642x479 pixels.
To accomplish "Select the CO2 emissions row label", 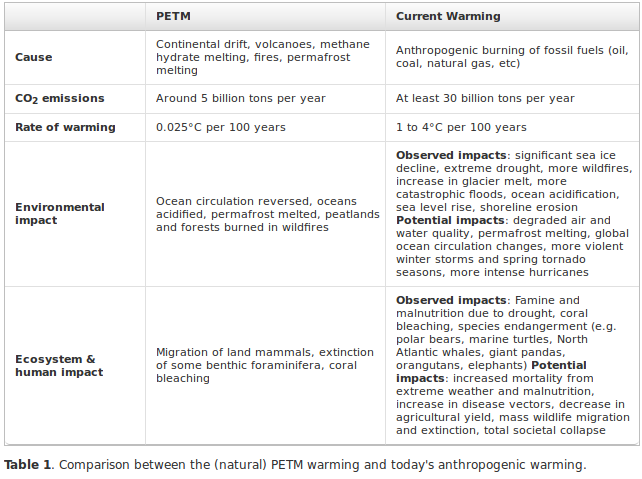I will coord(59,99).
